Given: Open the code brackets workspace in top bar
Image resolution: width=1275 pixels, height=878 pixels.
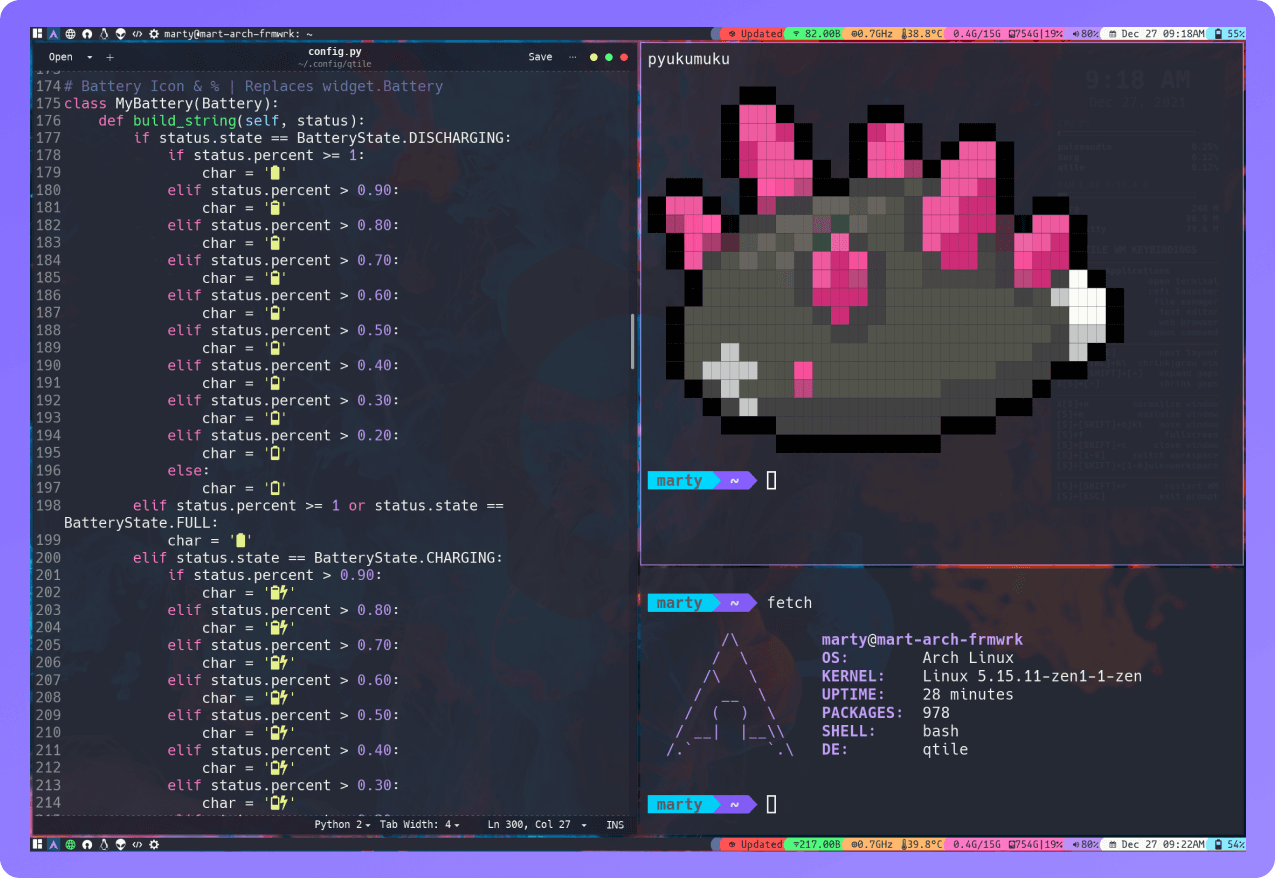Looking at the screenshot, I should tap(137, 33).
